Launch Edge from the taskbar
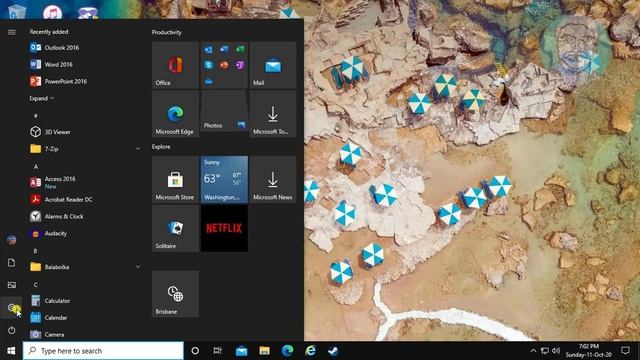 (287, 351)
